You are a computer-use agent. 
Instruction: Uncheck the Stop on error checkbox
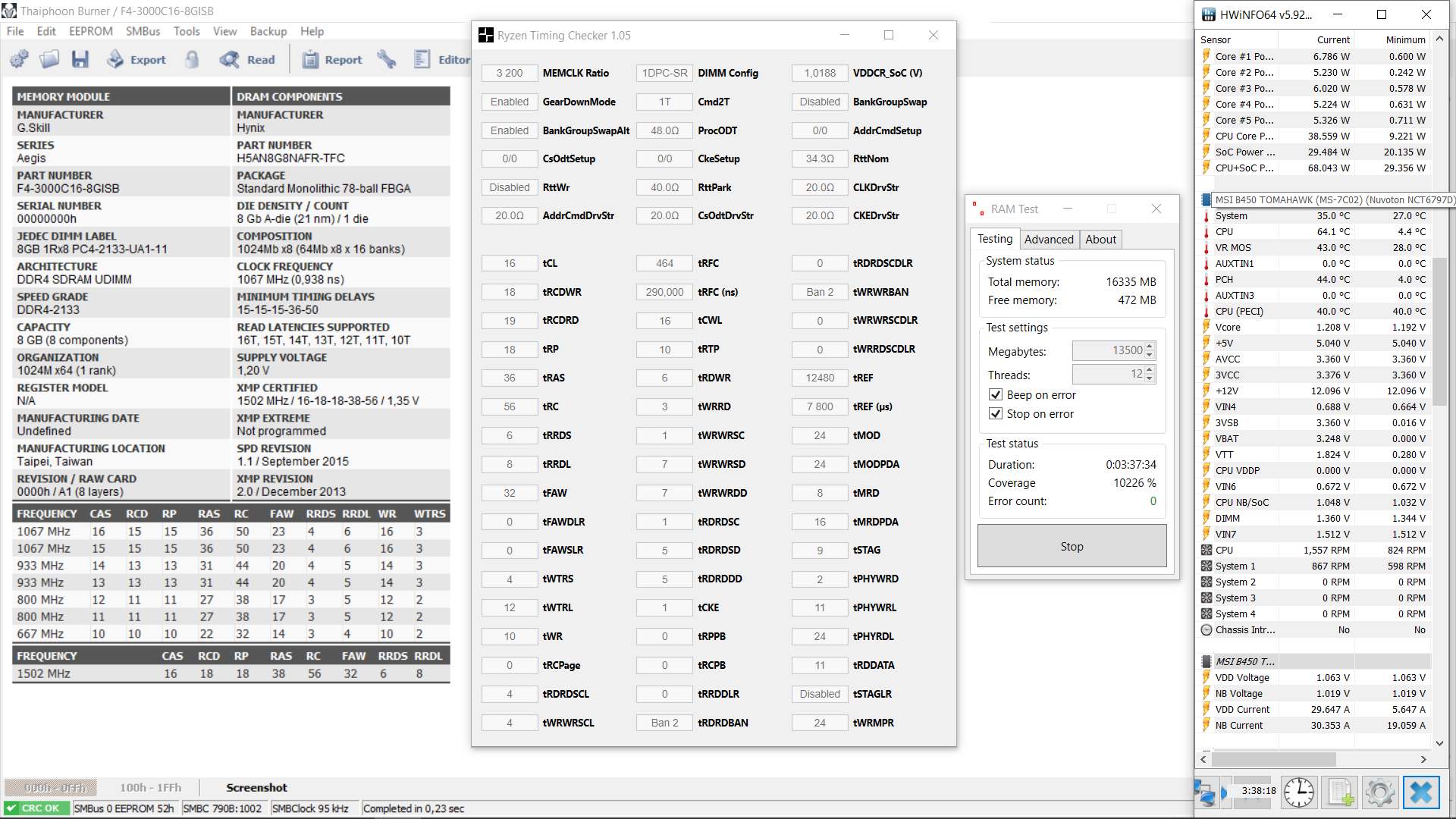click(x=996, y=414)
